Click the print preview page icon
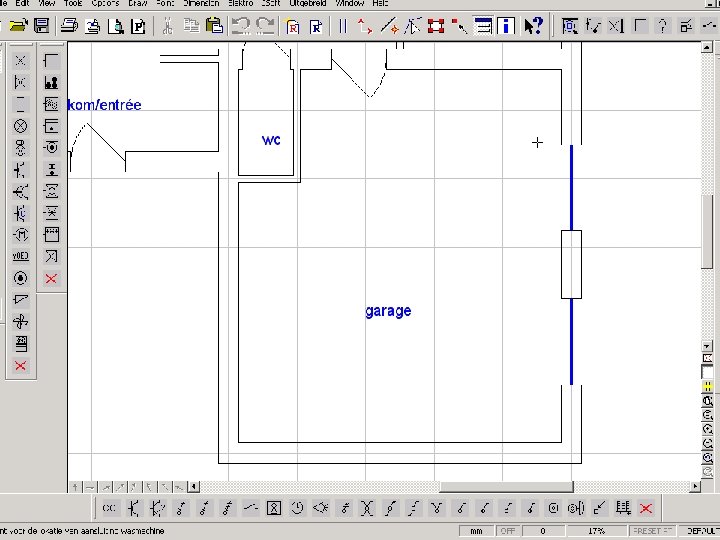The image size is (720, 540). (x=116, y=25)
